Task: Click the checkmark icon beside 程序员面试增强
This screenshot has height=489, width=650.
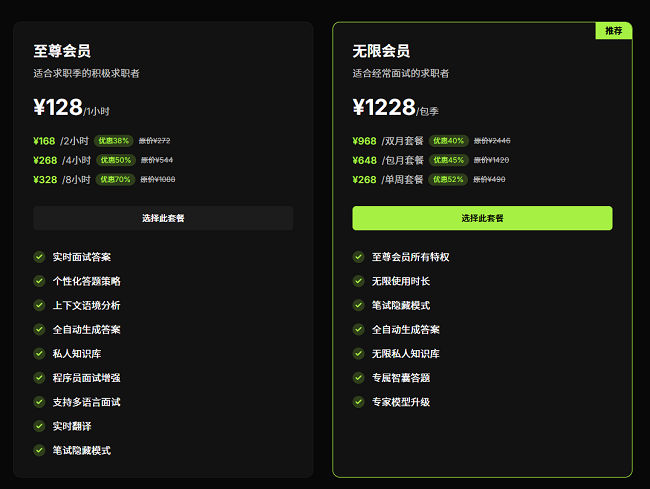Action: tap(39, 377)
